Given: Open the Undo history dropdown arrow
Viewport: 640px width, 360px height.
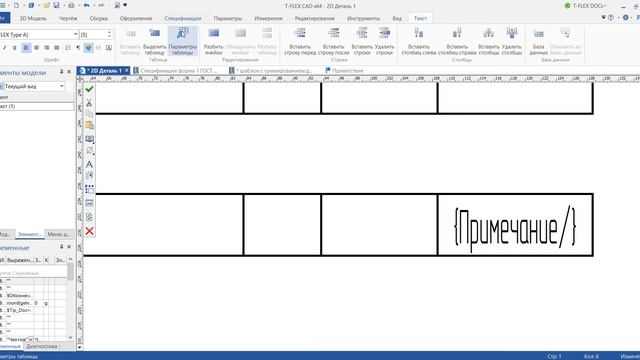Looking at the screenshot, I should (93, 5).
